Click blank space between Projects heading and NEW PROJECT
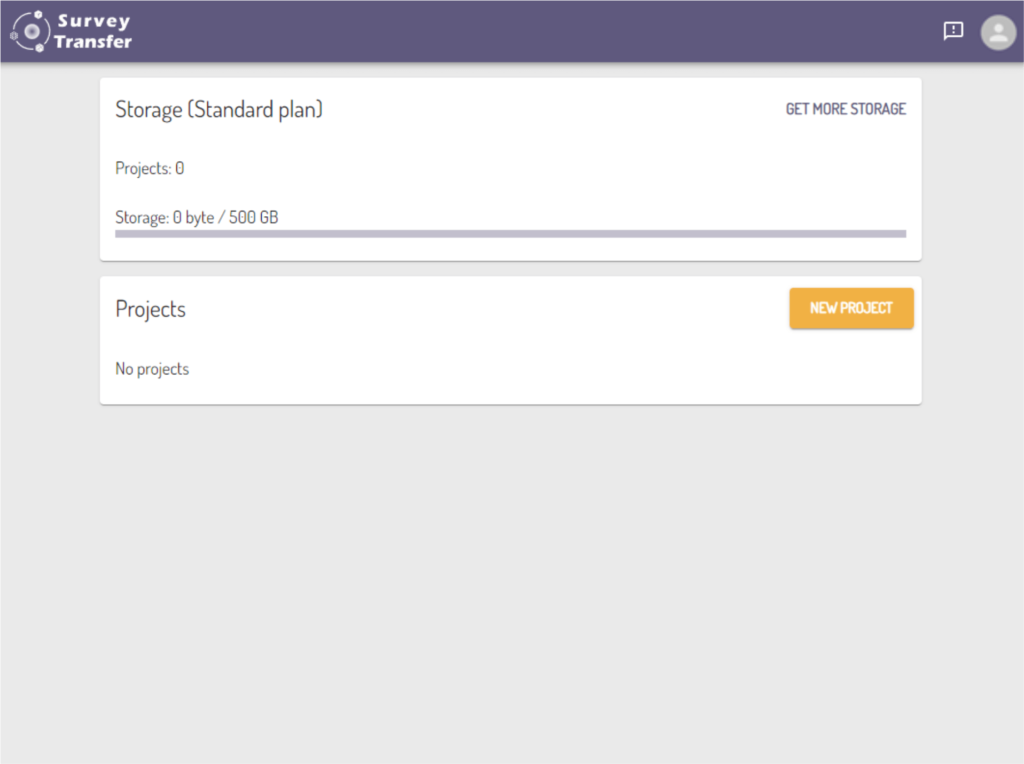Image resolution: width=1024 pixels, height=764 pixels. pyautogui.click(x=480, y=309)
